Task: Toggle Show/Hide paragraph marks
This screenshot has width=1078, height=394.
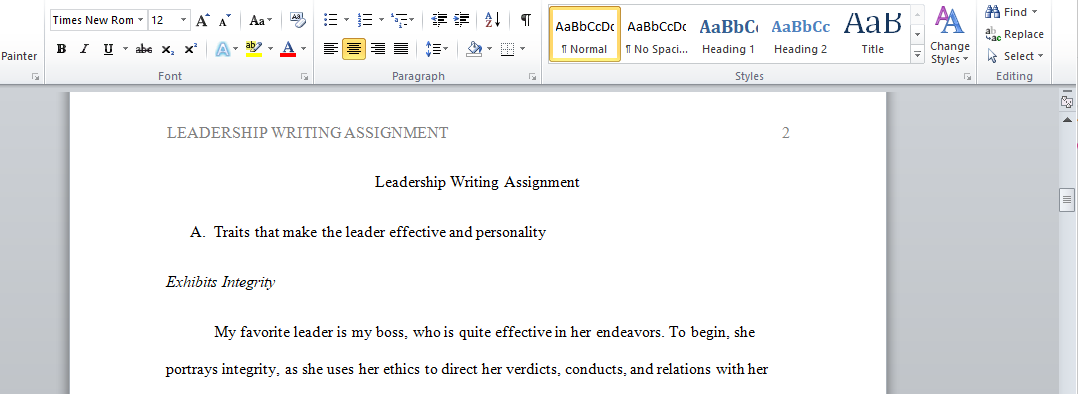Action: point(525,20)
